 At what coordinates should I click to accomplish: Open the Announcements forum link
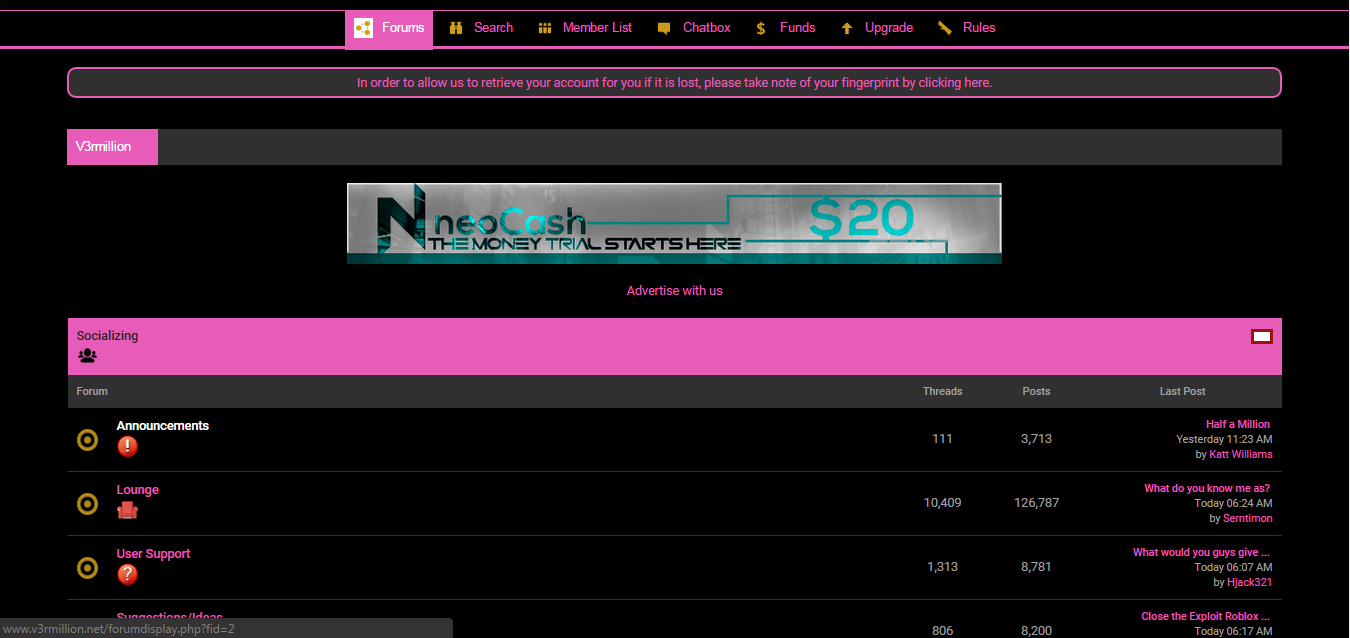tap(162, 426)
